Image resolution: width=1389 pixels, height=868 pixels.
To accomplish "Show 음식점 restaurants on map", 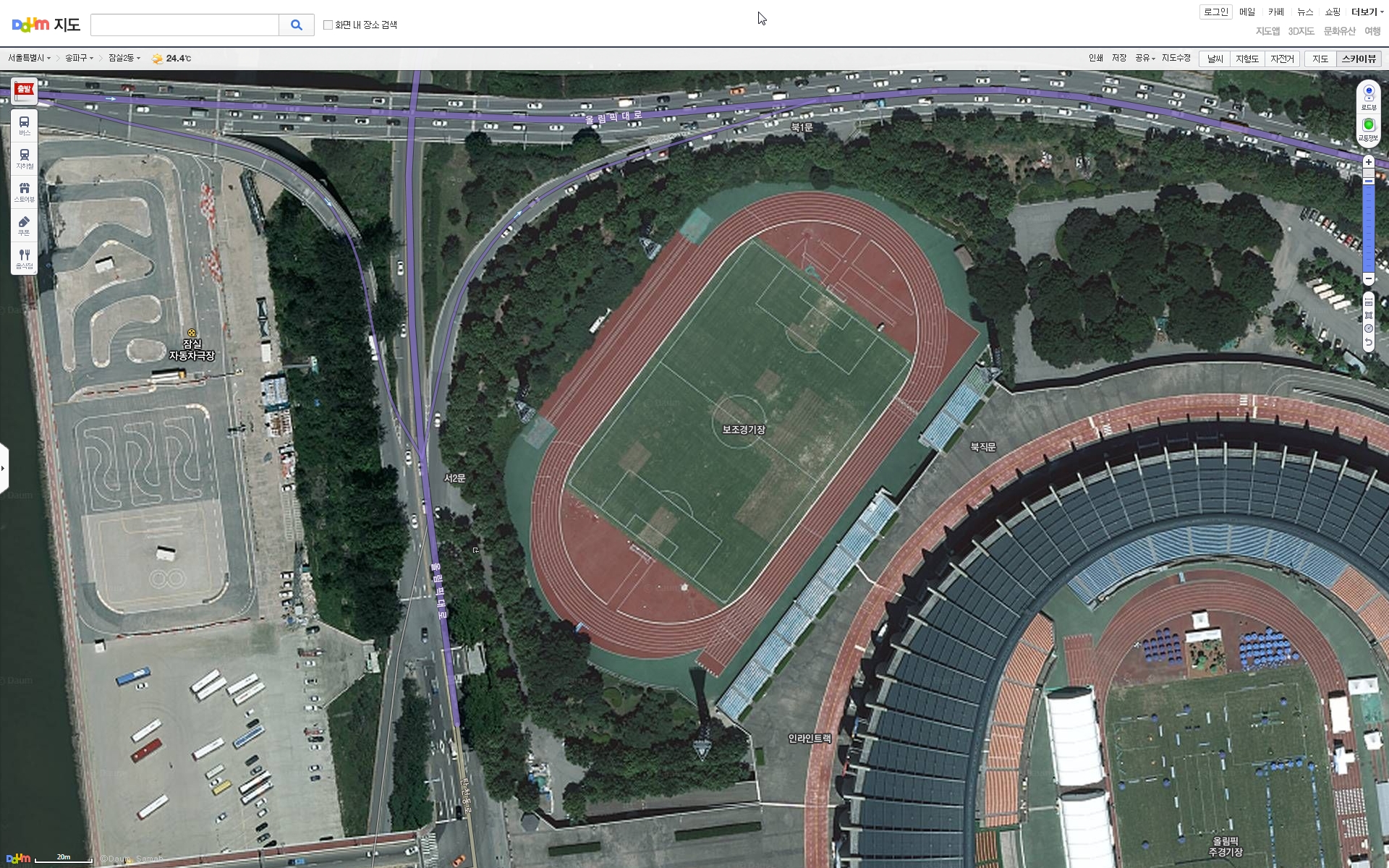I will click(x=25, y=258).
